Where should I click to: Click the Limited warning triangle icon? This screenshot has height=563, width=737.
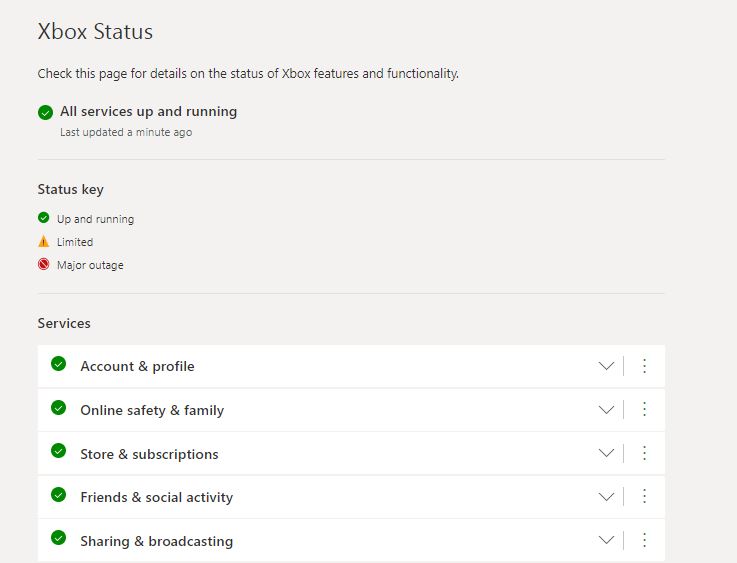coord(43,241)
